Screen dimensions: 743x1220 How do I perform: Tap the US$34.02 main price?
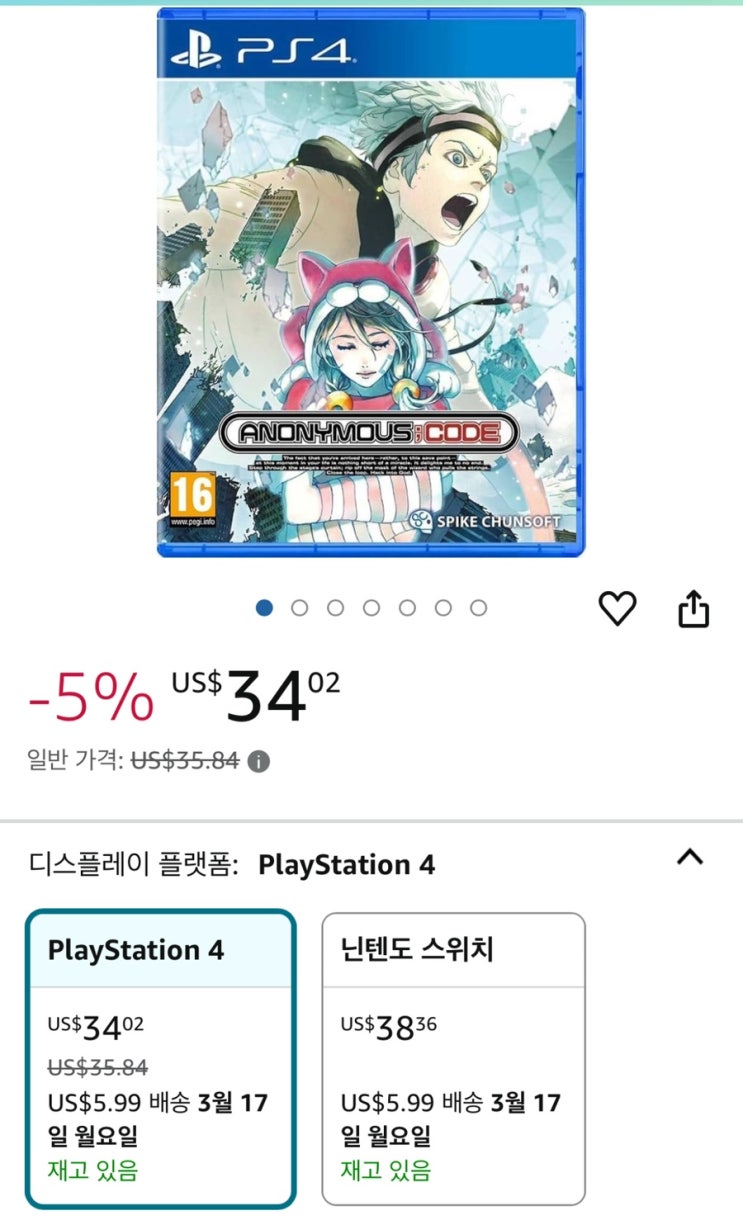click(x=257, y=696)
